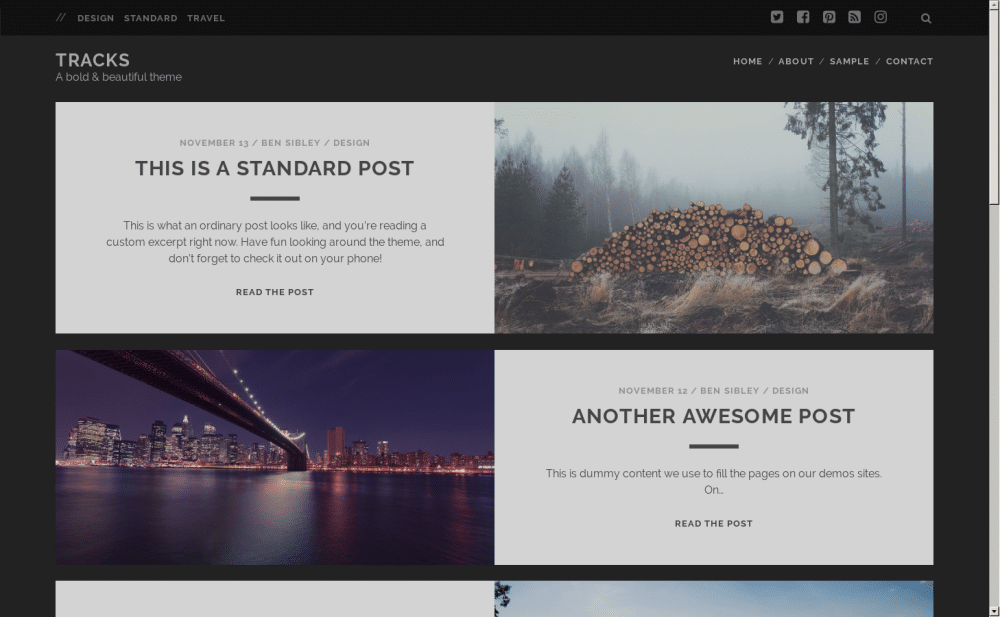
Task: Open "This Is a Standard Post" title
Action: click(274, 168)
